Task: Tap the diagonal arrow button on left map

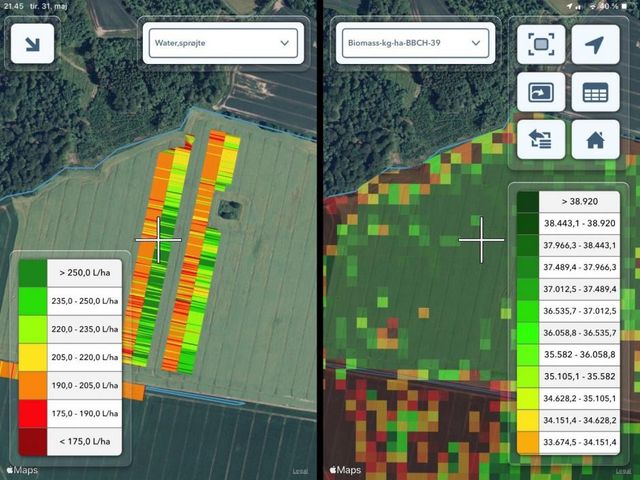Action: [34, 45]
